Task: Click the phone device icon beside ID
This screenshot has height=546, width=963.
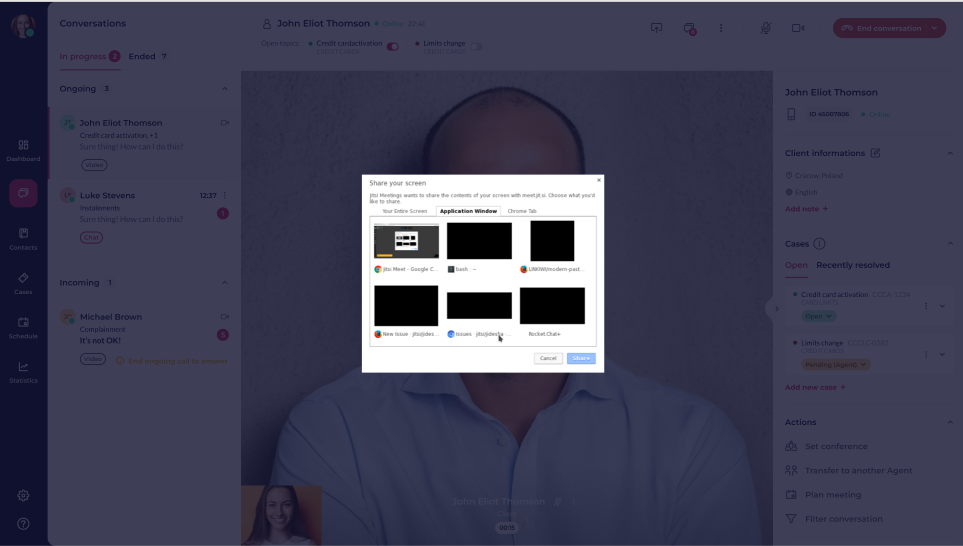Action: tap(791, 114)
